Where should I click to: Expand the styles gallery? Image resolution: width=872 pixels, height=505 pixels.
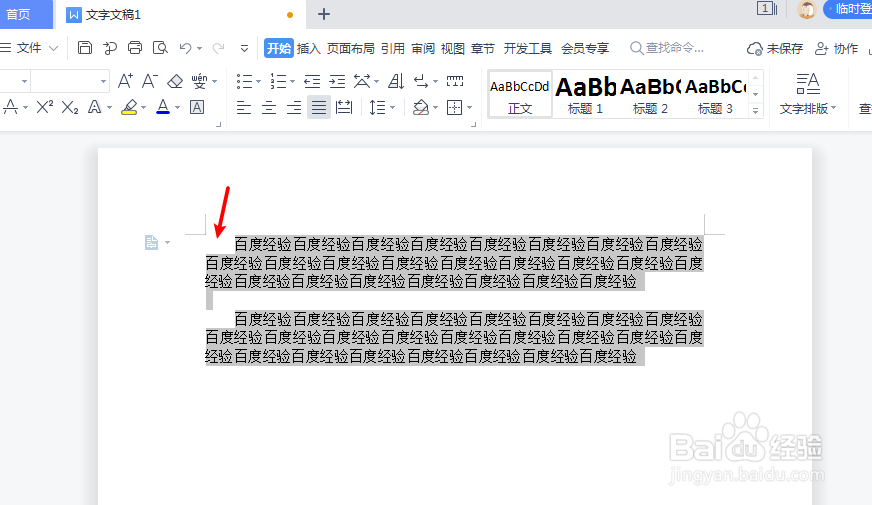tap(755, 111)
